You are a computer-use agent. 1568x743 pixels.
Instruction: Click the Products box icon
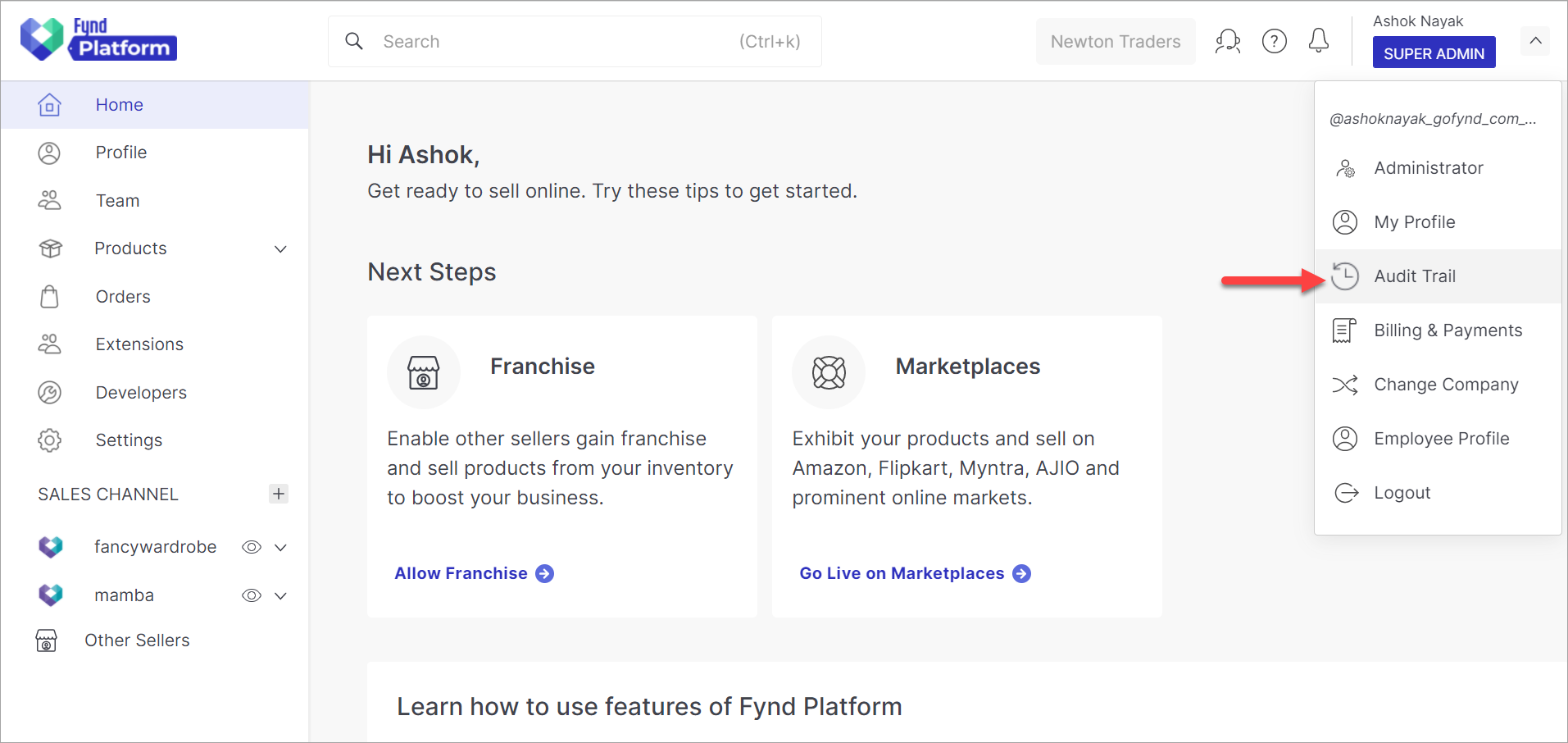(50, 248)
